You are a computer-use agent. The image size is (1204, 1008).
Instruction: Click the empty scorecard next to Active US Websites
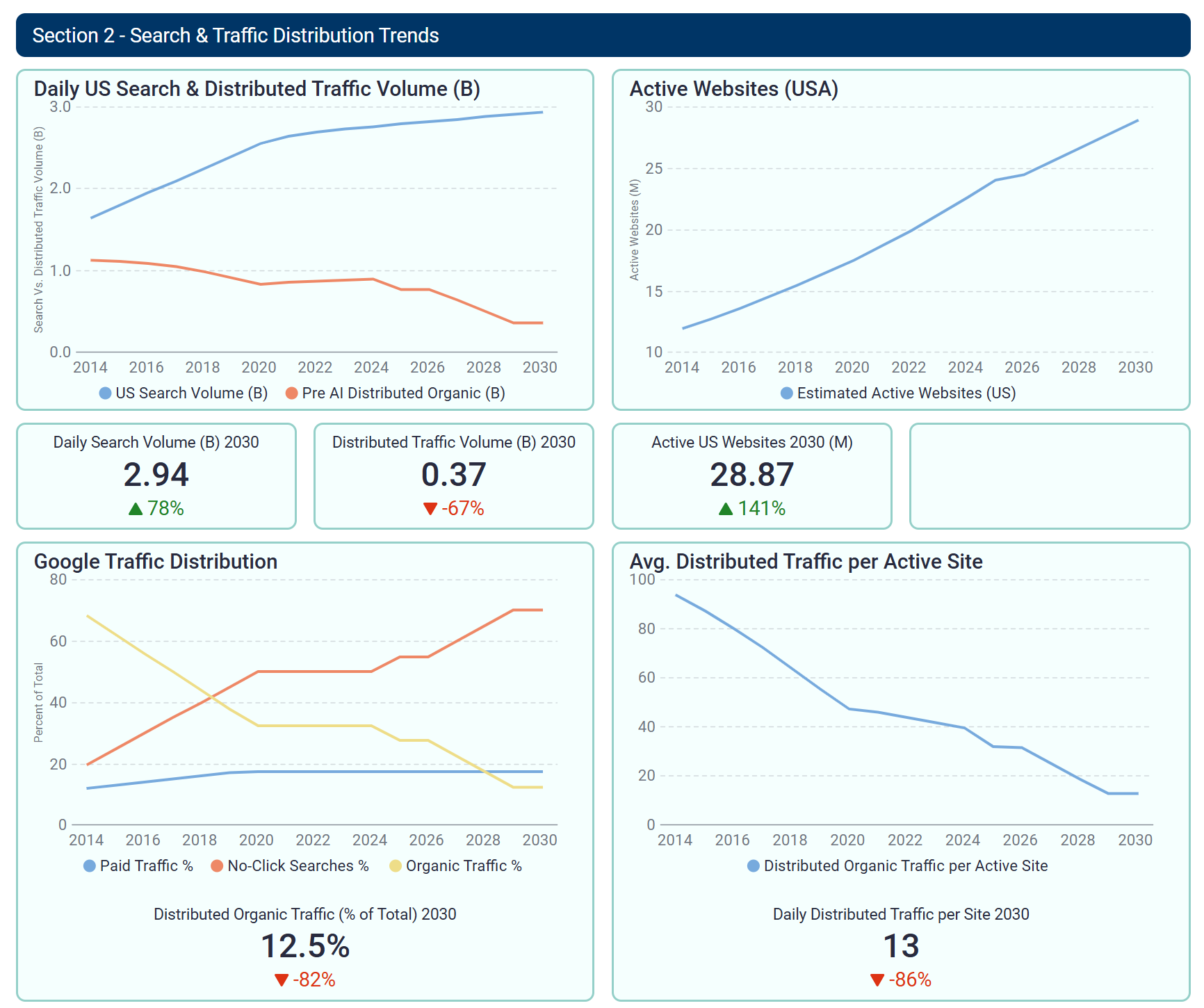pyautogui.click(x=1050, y=476)
